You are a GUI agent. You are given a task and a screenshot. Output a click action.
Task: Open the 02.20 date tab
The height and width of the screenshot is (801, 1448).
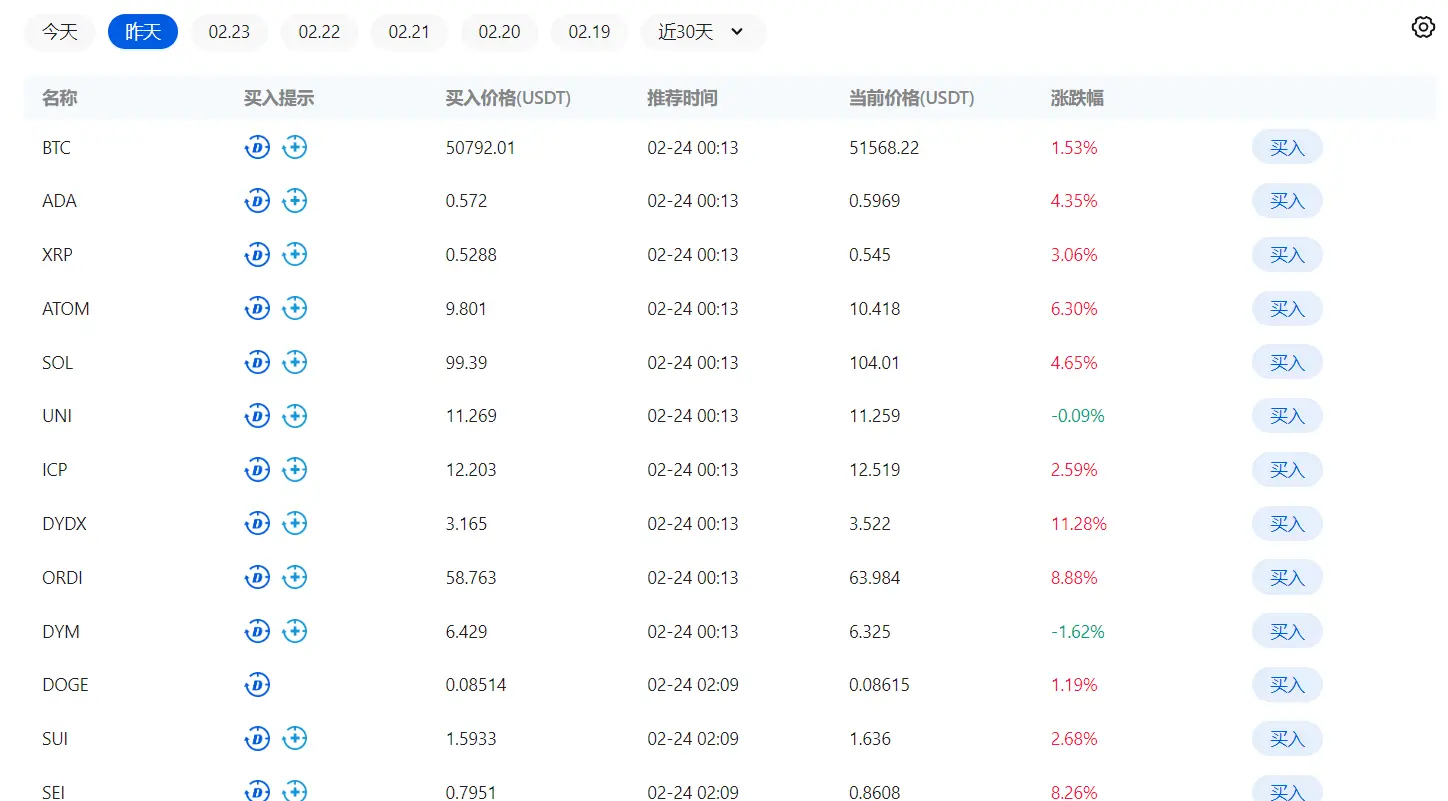click(x=499, y=32)
